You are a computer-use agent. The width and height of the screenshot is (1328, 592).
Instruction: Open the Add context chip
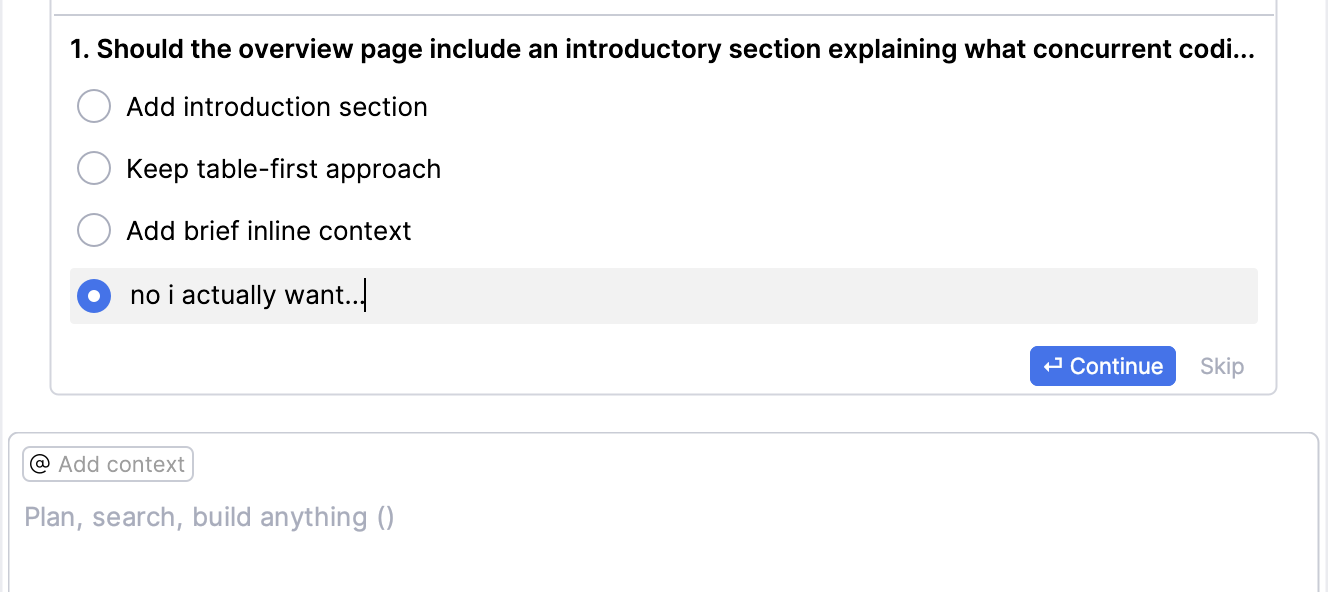coord(107,463)
